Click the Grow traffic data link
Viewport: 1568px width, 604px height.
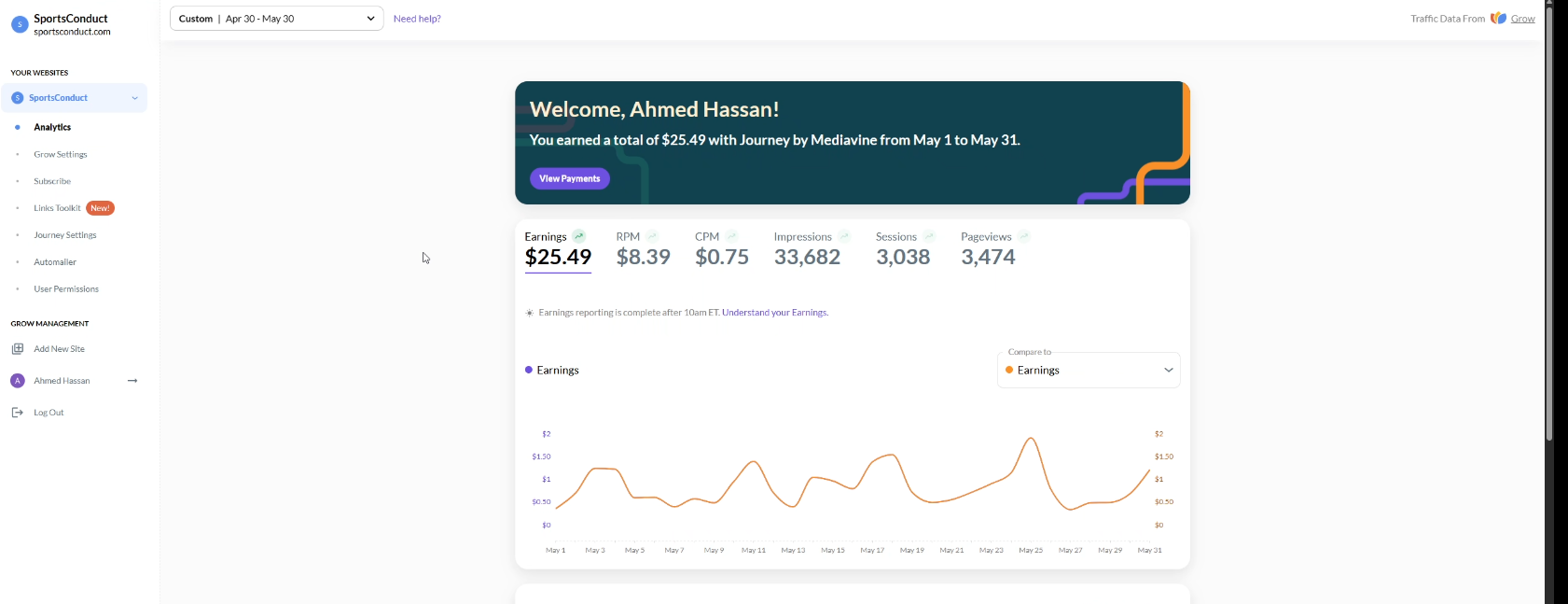[1522, 19]
